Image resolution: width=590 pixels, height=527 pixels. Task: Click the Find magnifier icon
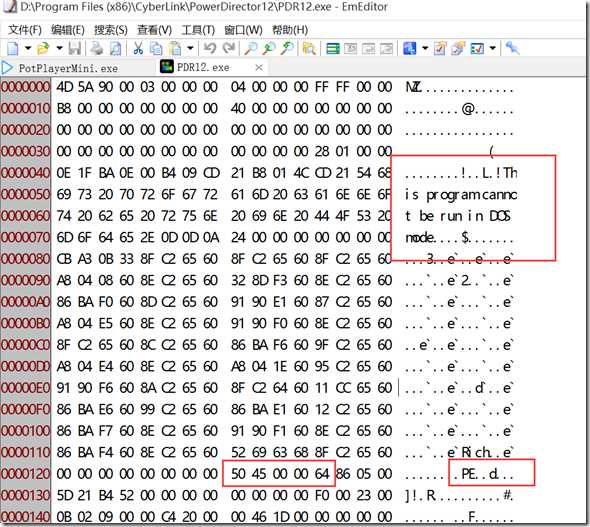click(251, 48)
